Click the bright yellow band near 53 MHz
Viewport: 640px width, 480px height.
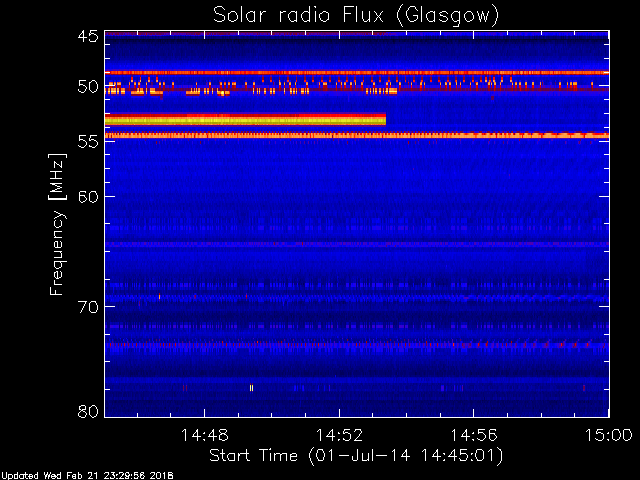[x=245, y=120]
